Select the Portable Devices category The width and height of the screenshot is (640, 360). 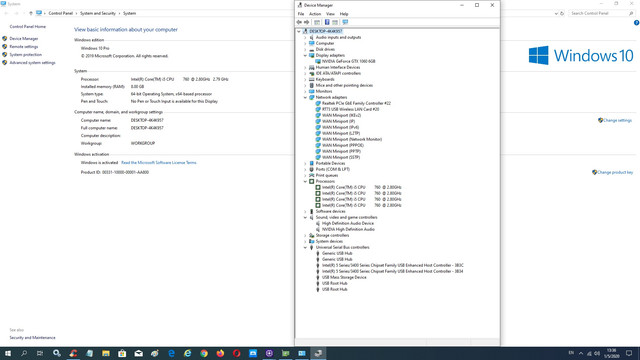click(330, 163)
